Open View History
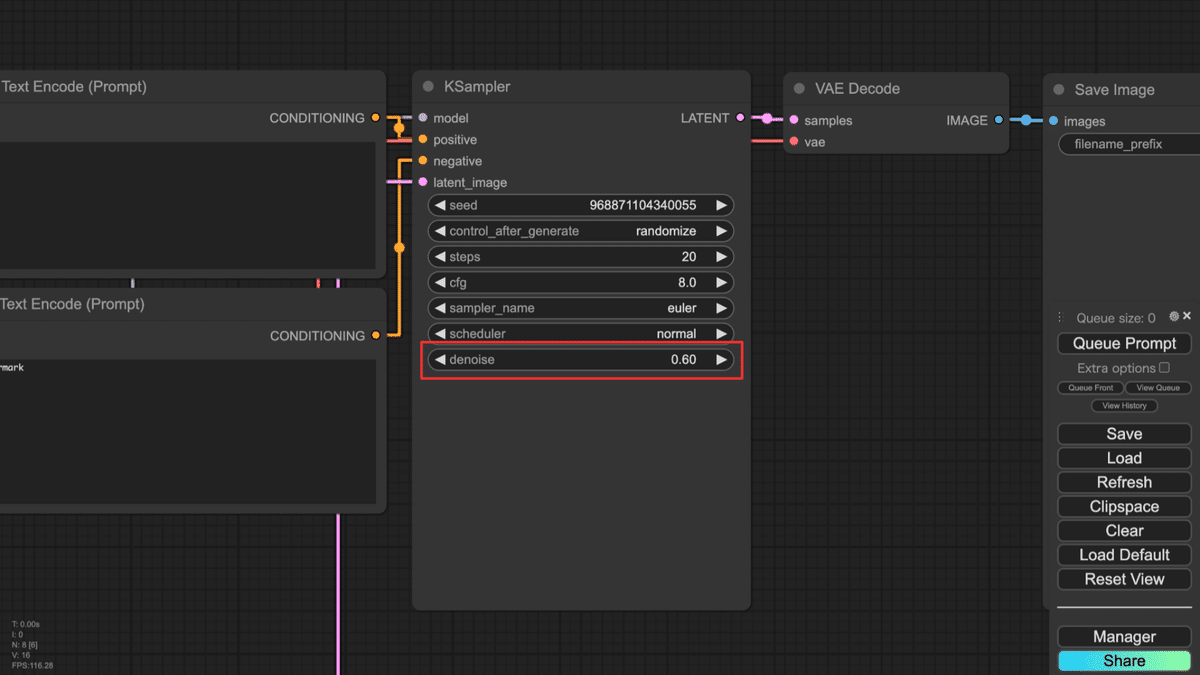 [1124, 406]
